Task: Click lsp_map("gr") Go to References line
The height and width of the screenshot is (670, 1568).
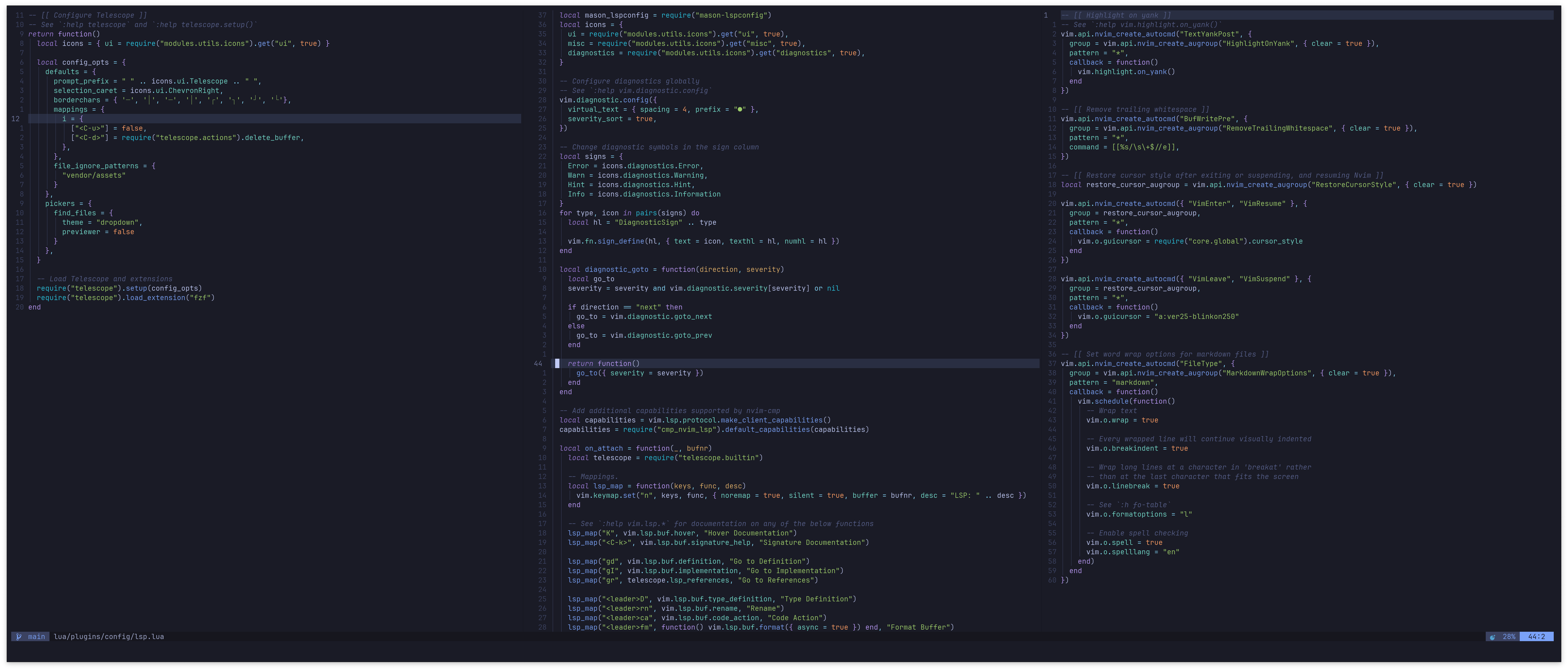Action: (693, 580)
